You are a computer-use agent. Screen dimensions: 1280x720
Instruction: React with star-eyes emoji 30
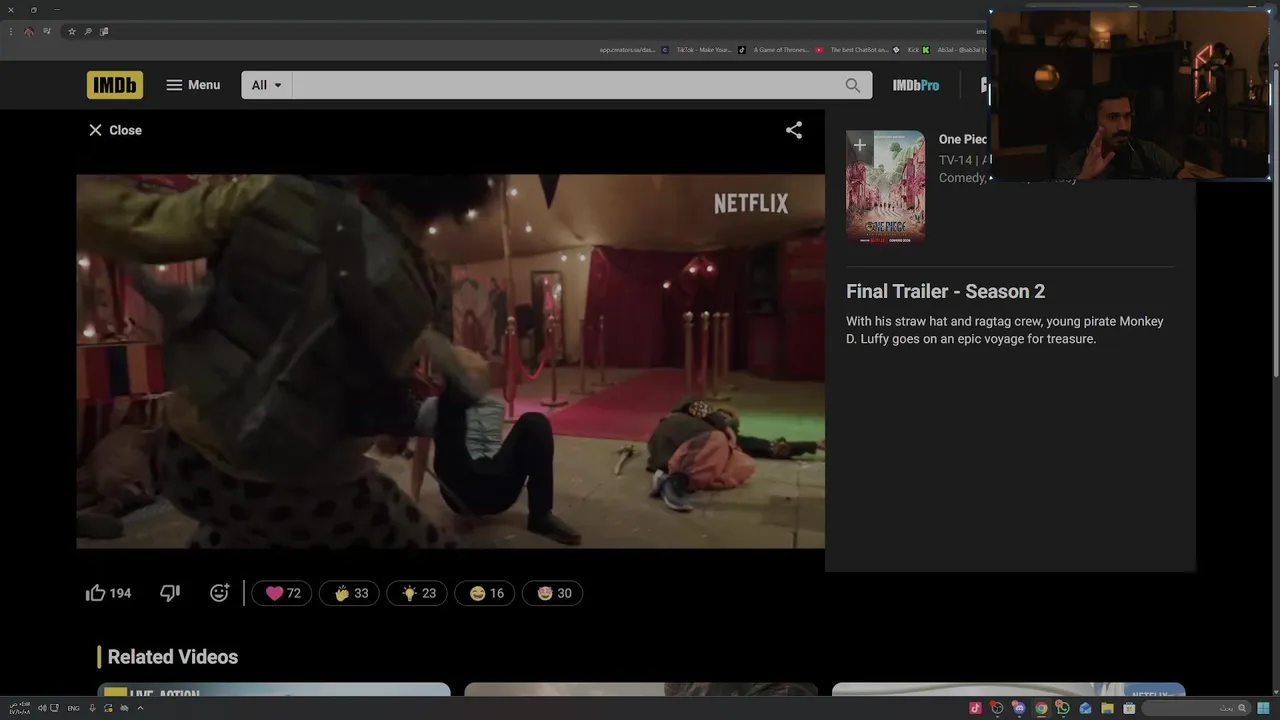553,593
